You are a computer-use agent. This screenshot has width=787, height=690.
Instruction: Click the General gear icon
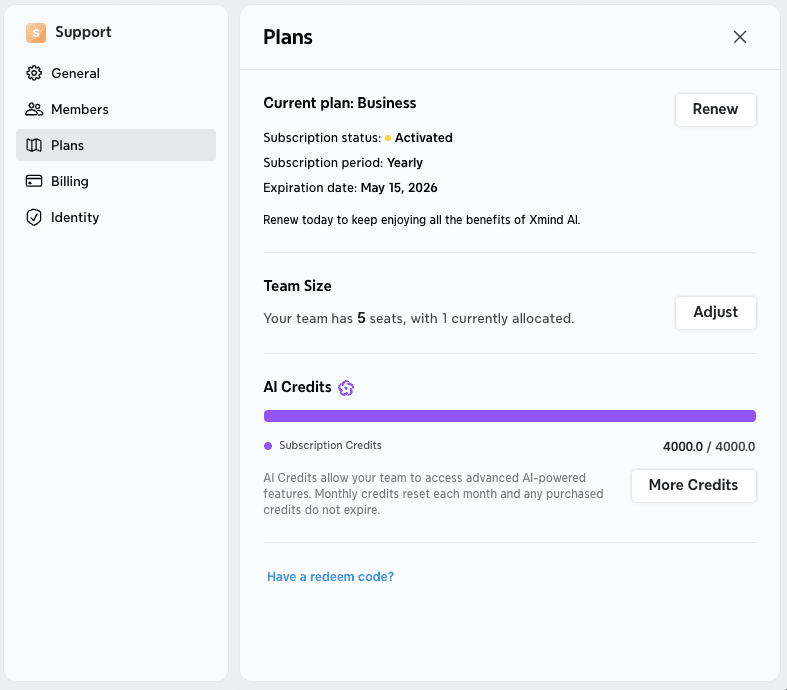(x=34, y=73)
